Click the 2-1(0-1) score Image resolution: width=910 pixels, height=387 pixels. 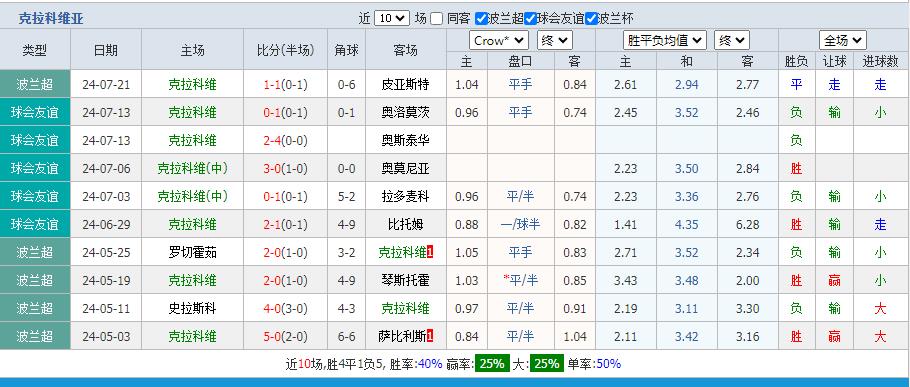click(x=285, y=224)
